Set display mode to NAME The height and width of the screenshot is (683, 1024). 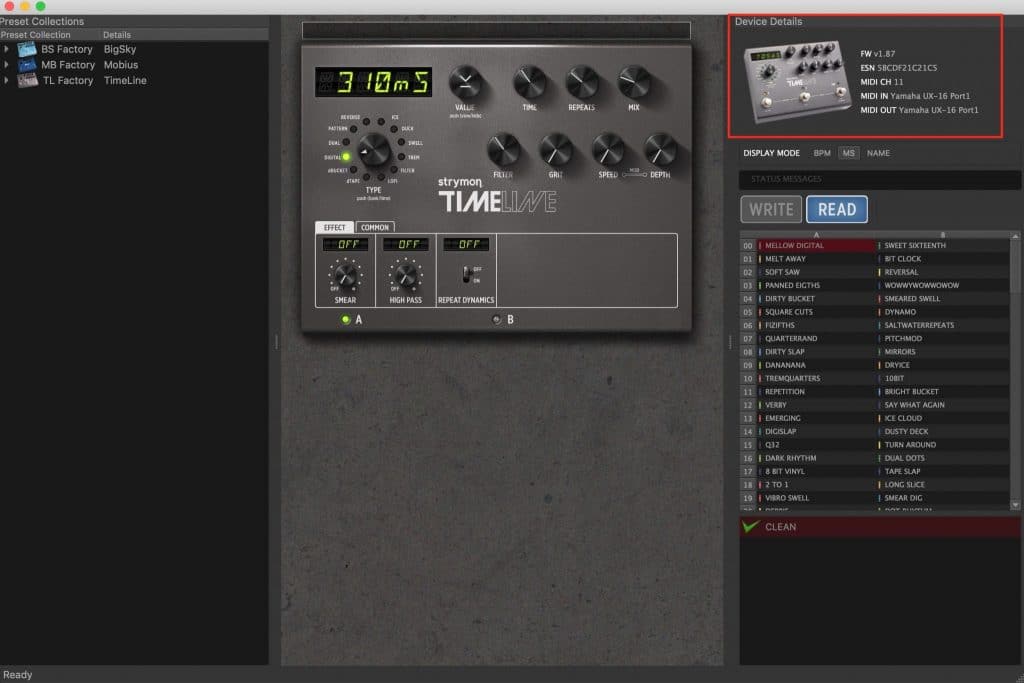click(878, 153)
